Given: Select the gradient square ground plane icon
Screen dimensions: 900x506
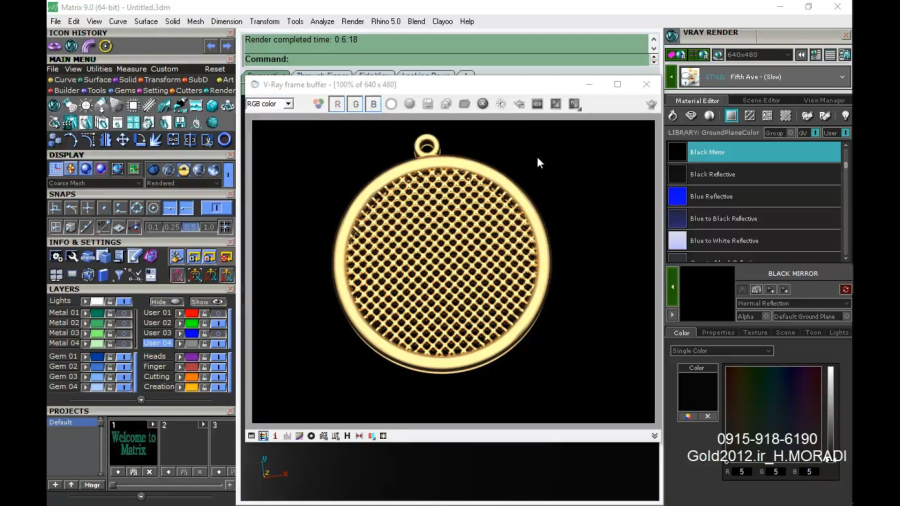Looking at the screenshot, I should click(731, 116).
